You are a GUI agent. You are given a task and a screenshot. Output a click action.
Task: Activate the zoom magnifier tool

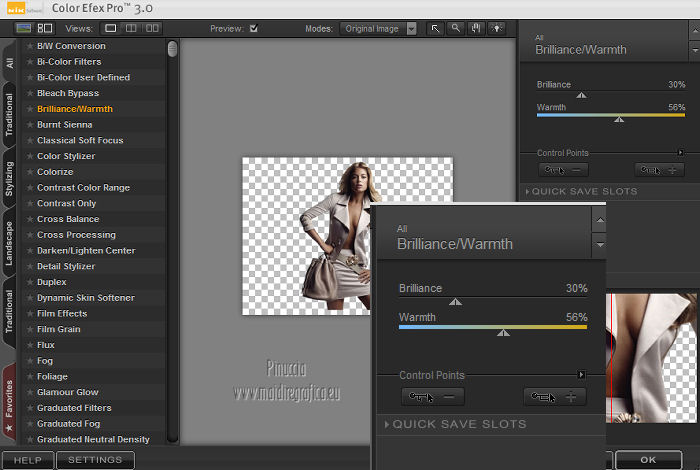point(456,29)
